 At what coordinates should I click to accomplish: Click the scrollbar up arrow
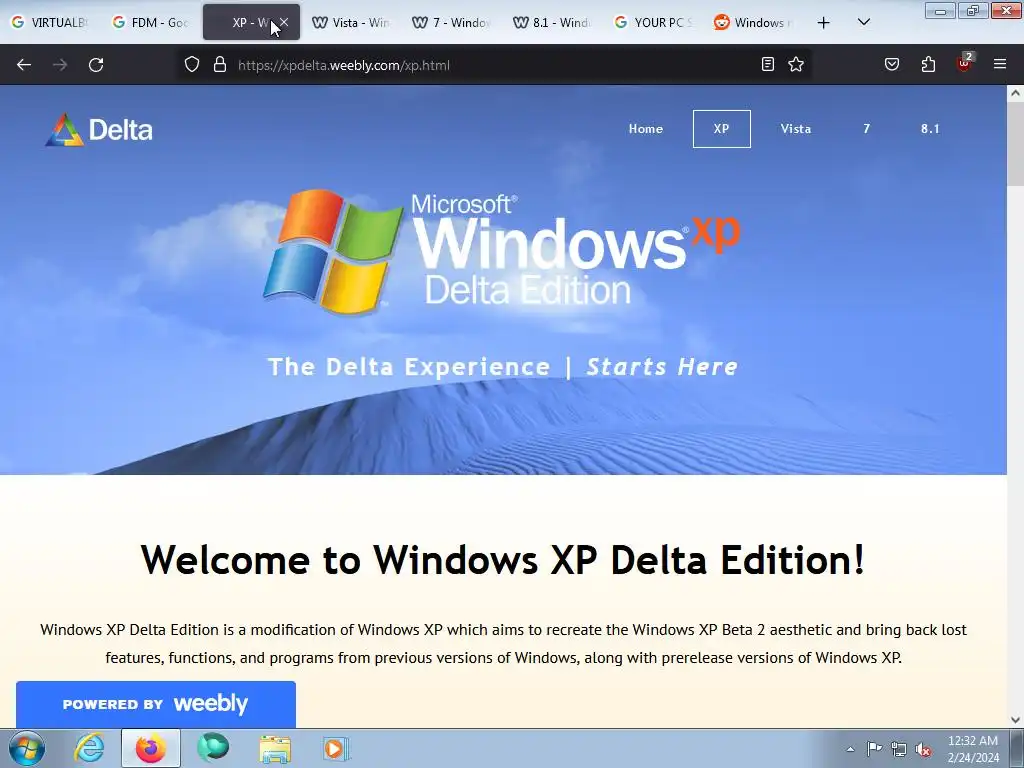pyautogui.click(x=1016, y=93)
